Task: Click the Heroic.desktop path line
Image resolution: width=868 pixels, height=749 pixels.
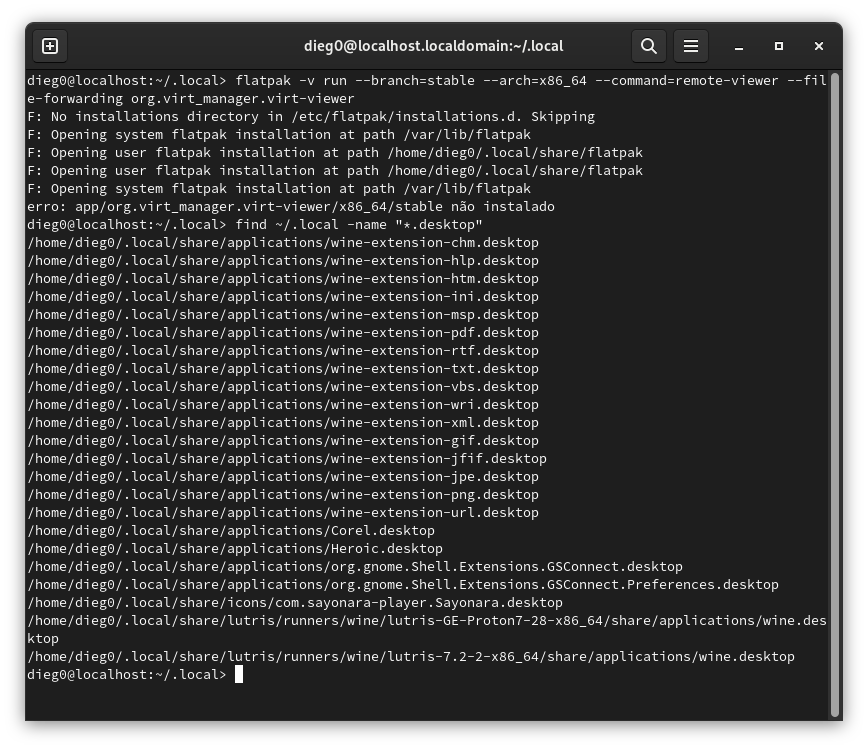Action: point(235,549)
